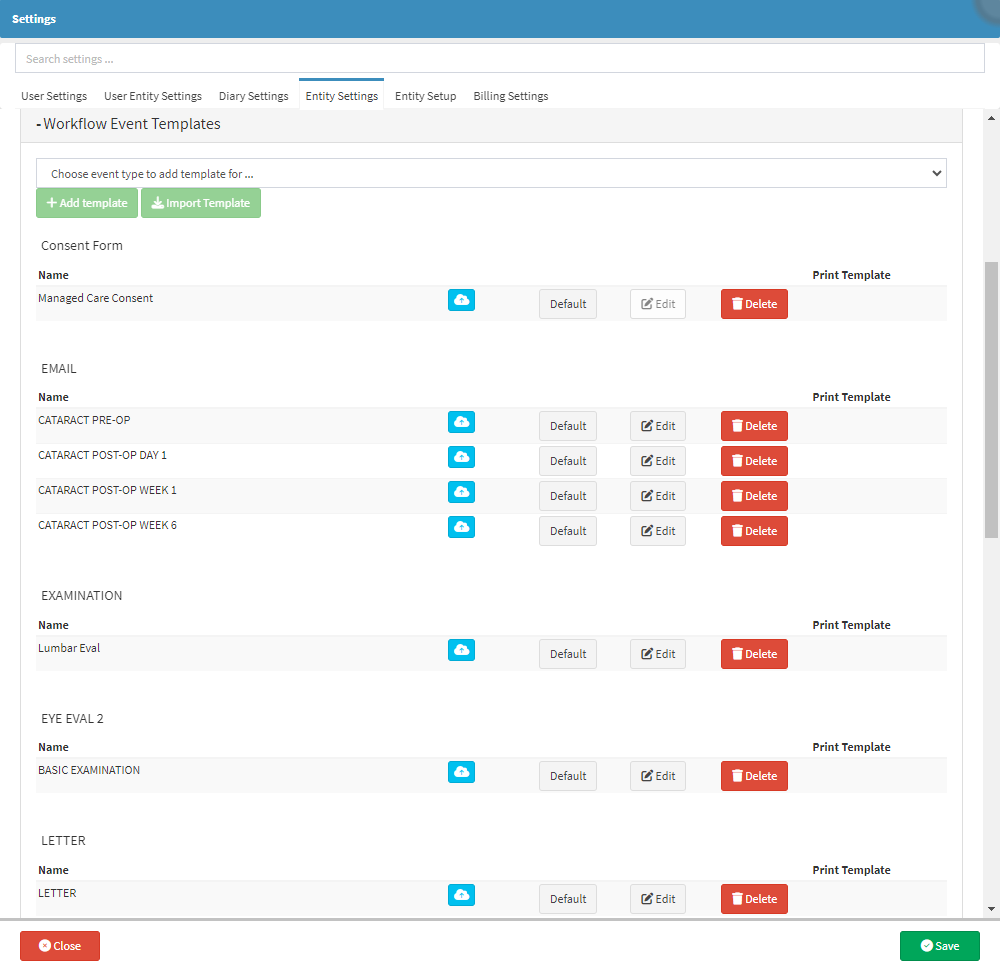Switch to the Billing Settings tab
Viewport: 1000px width, 971px height.
coord(510,97)
